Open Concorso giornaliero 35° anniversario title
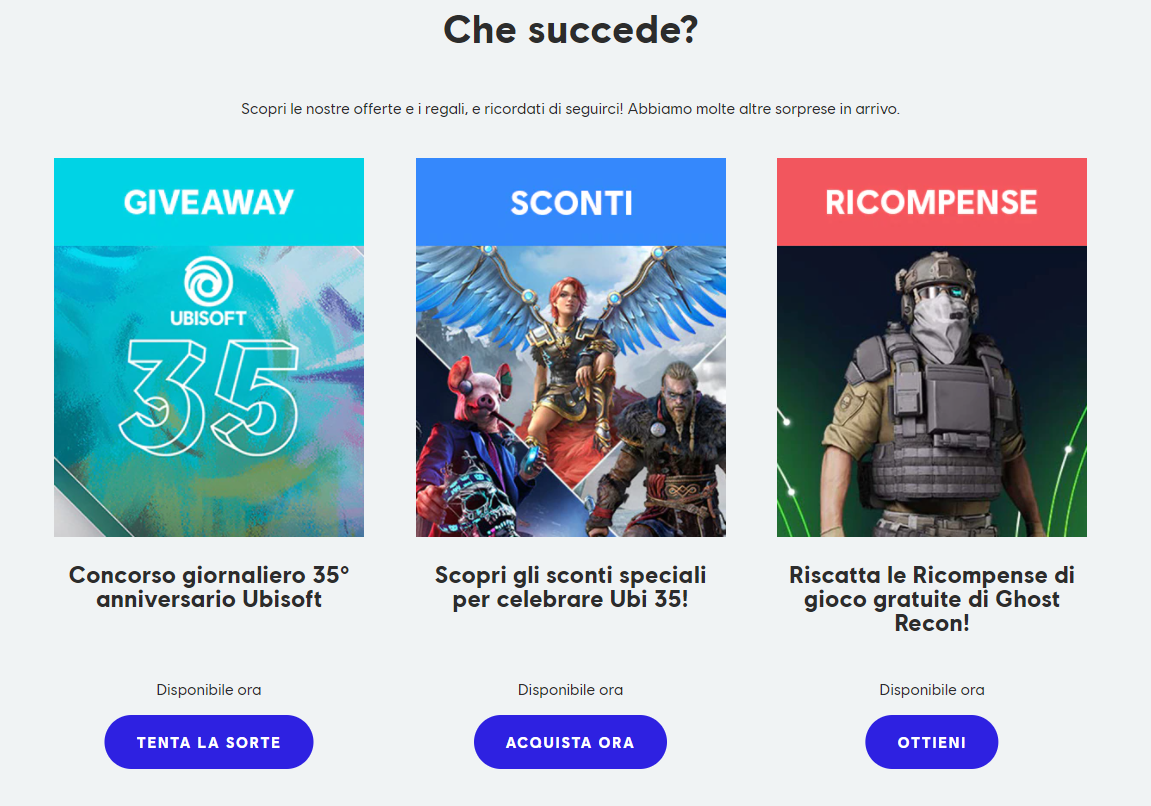Viewport: 1151px width, 806px height. point(209,587)
